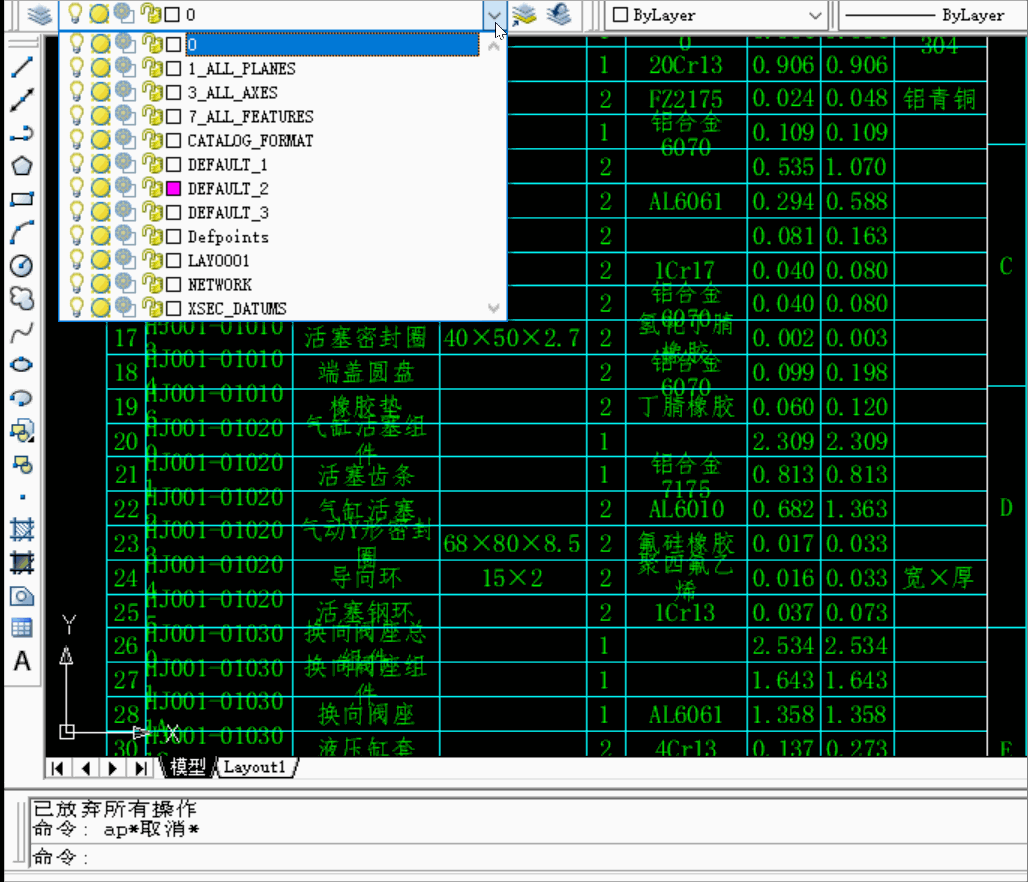This screenshot has width=1028, height=882.
Task: Go to the last layout tab arrow
Action: coord(140,768)
